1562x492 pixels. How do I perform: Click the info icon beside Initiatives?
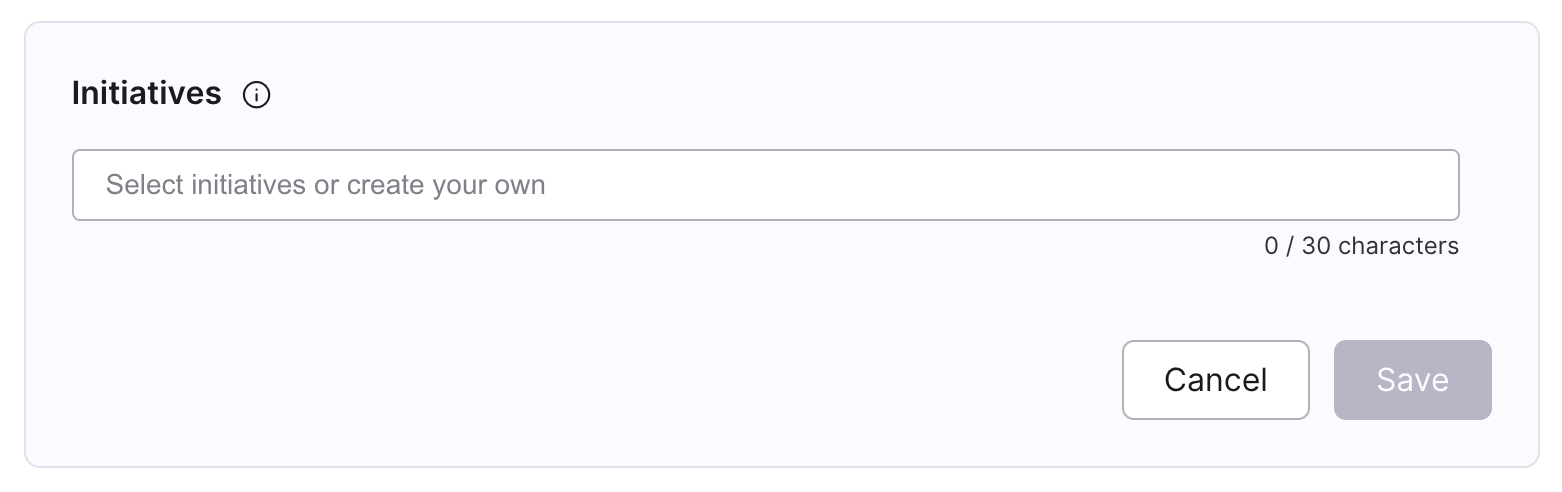click(257, 95)
